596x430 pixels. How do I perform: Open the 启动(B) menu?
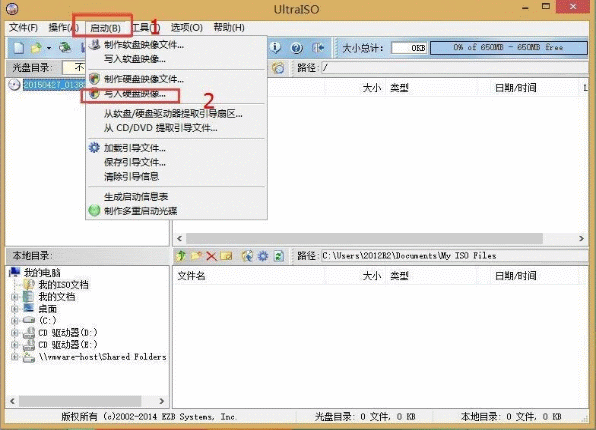coord(105,28)
